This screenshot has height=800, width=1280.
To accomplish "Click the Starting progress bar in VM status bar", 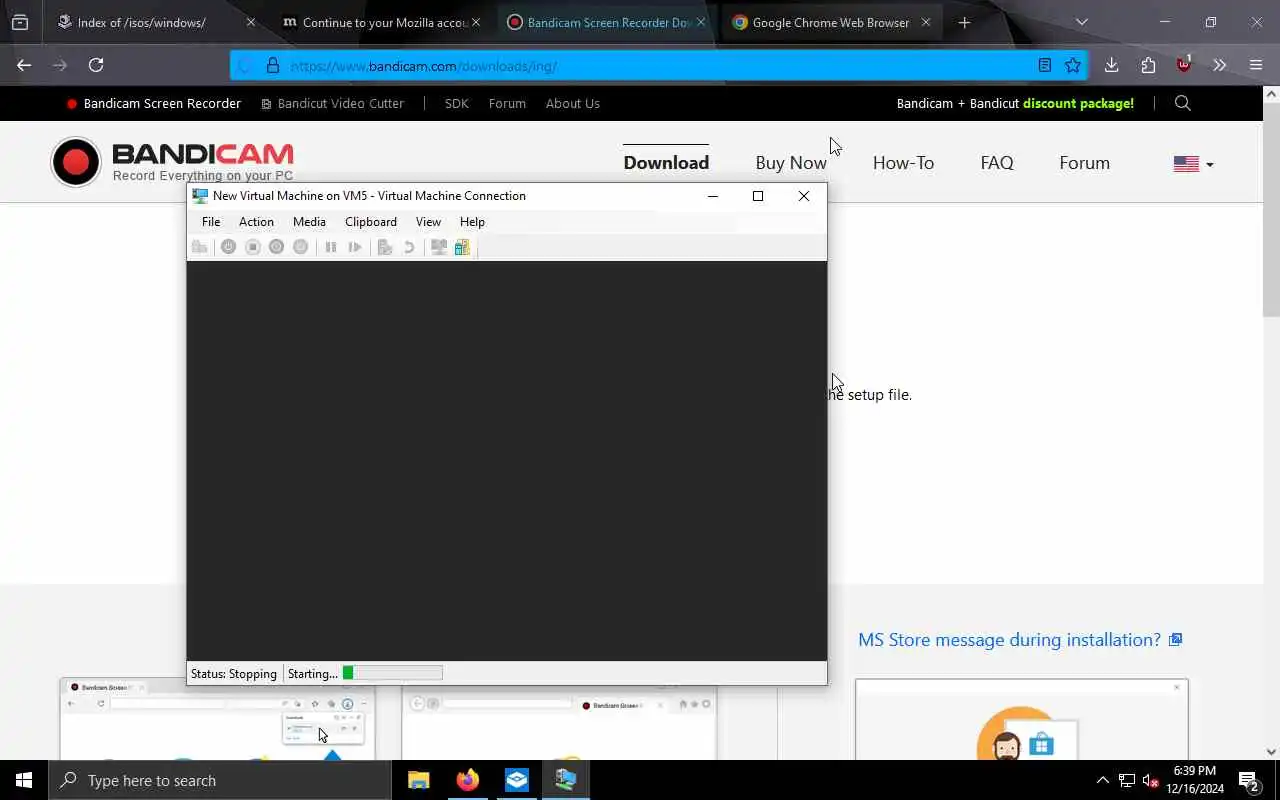I will pos(392,674).
